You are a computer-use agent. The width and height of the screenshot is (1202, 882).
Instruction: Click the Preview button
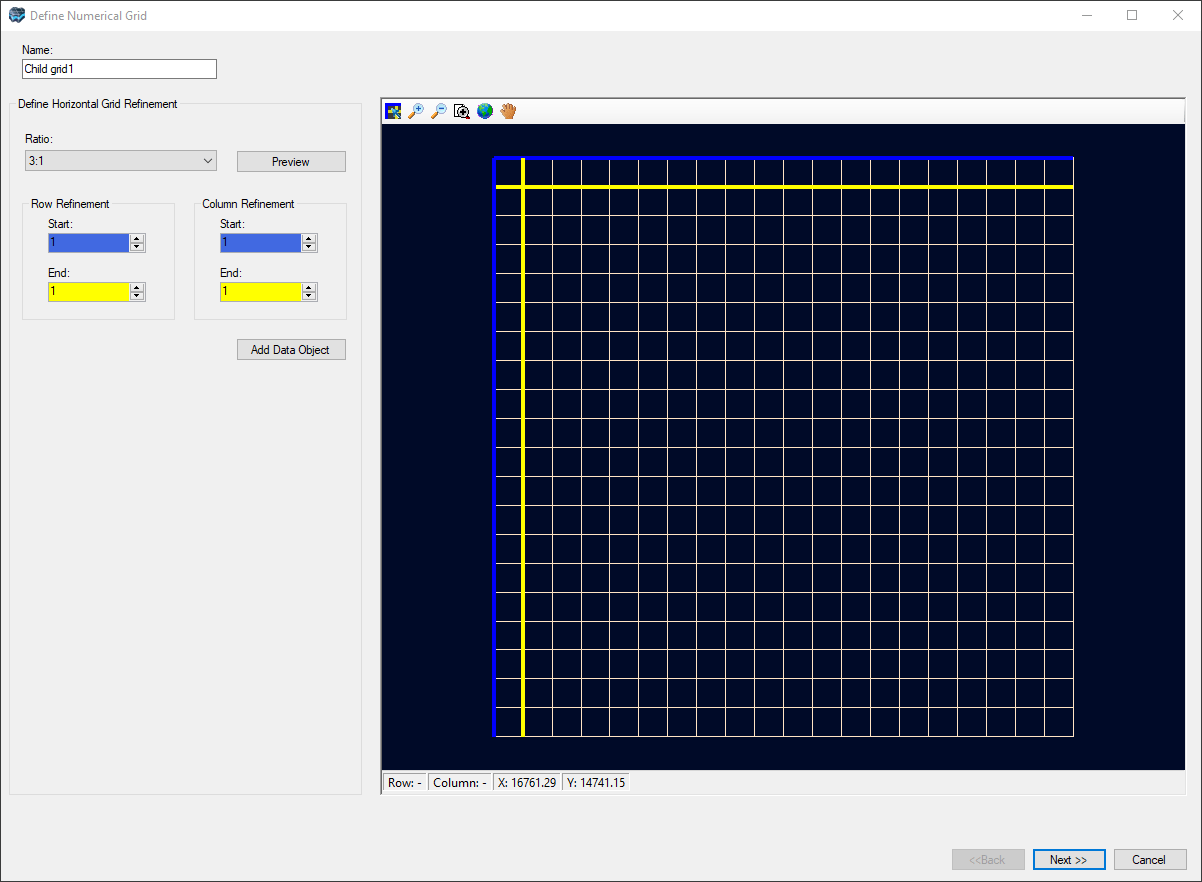[291, 160]
